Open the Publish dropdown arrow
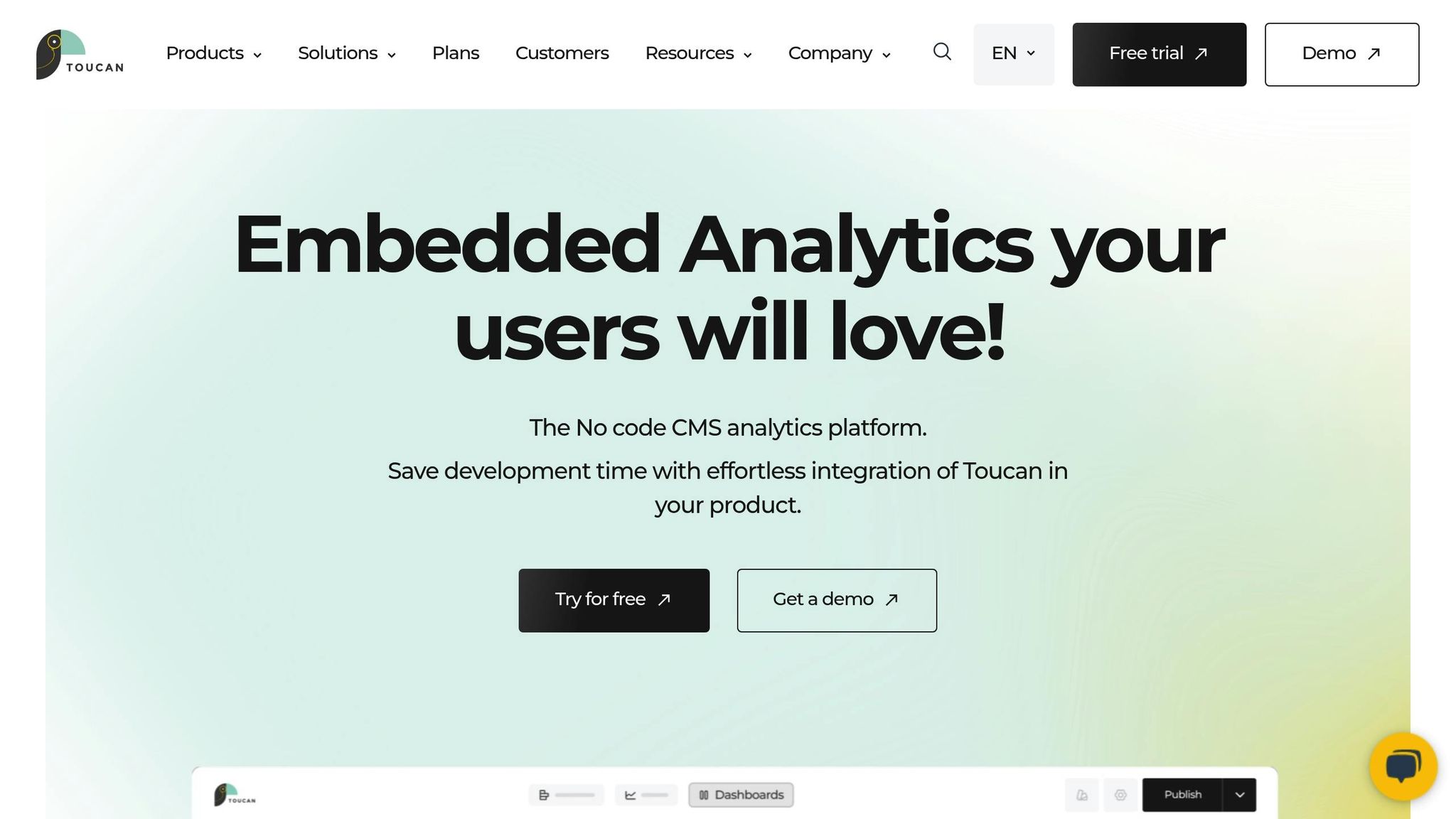The image size is (1456, 819). [1240, 795]
